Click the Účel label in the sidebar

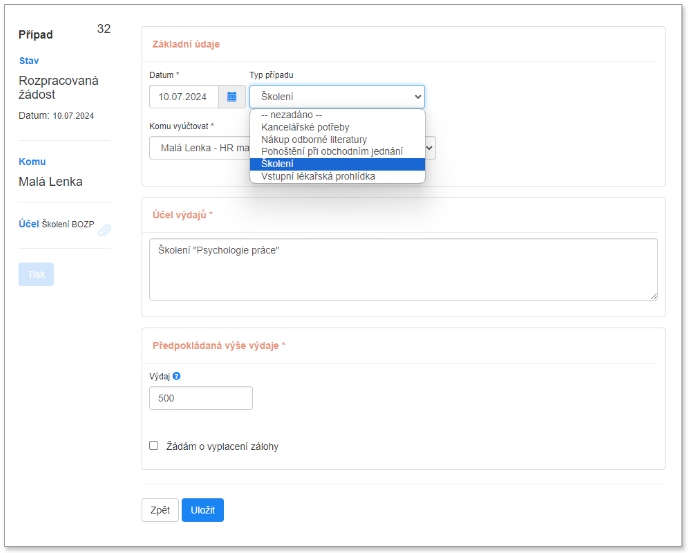point(29,224)
